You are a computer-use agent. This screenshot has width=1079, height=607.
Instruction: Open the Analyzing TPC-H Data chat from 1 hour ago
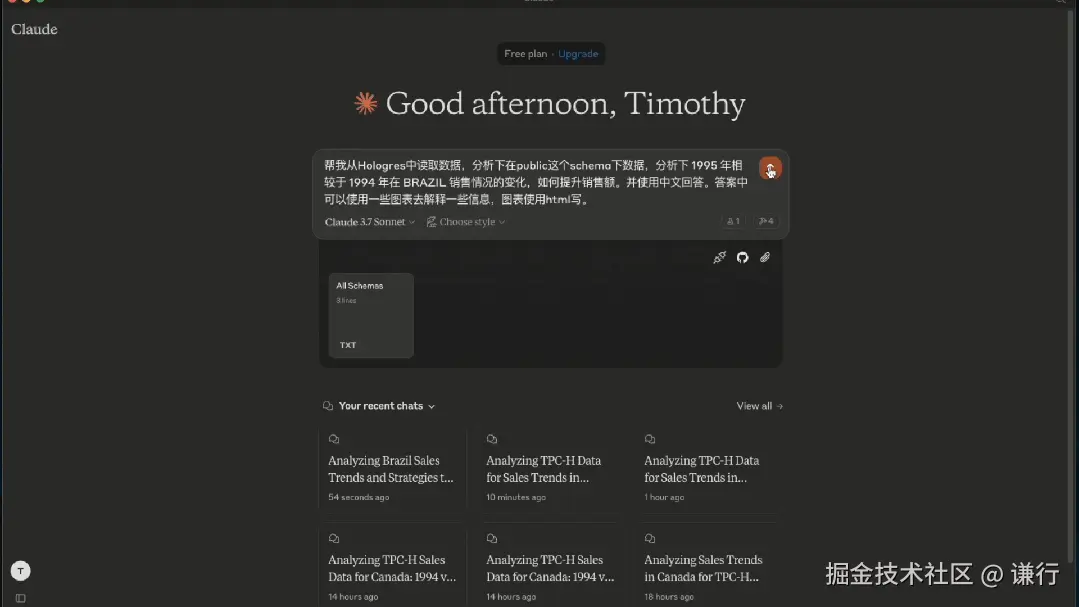coord(709,469)
